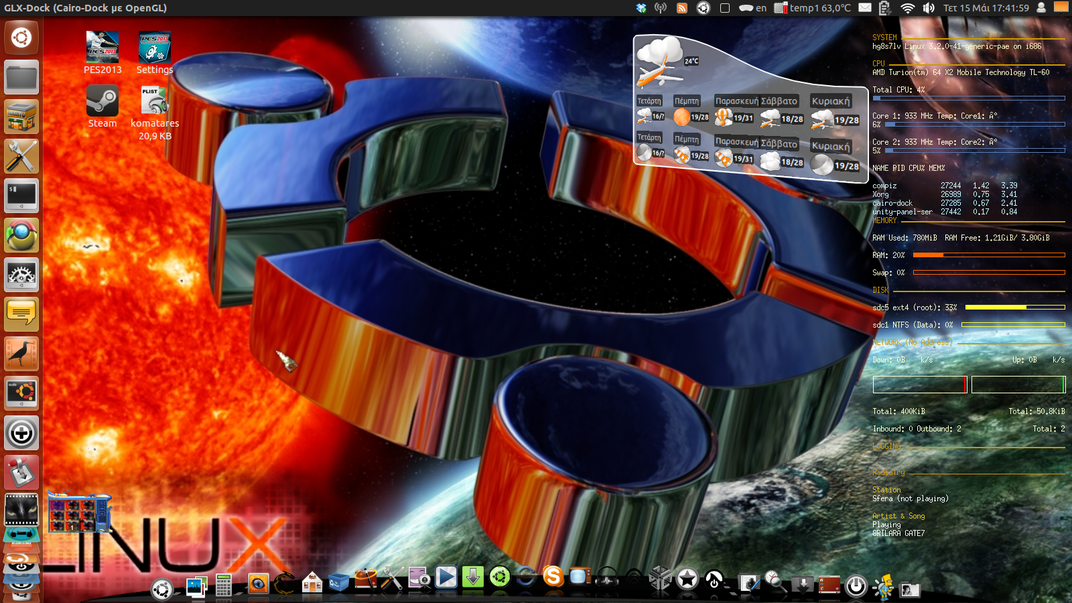This screenshot has width=1072, height=603.
Task: Click the mail envelope messaging indicator
Action: (x=865, y=8)
